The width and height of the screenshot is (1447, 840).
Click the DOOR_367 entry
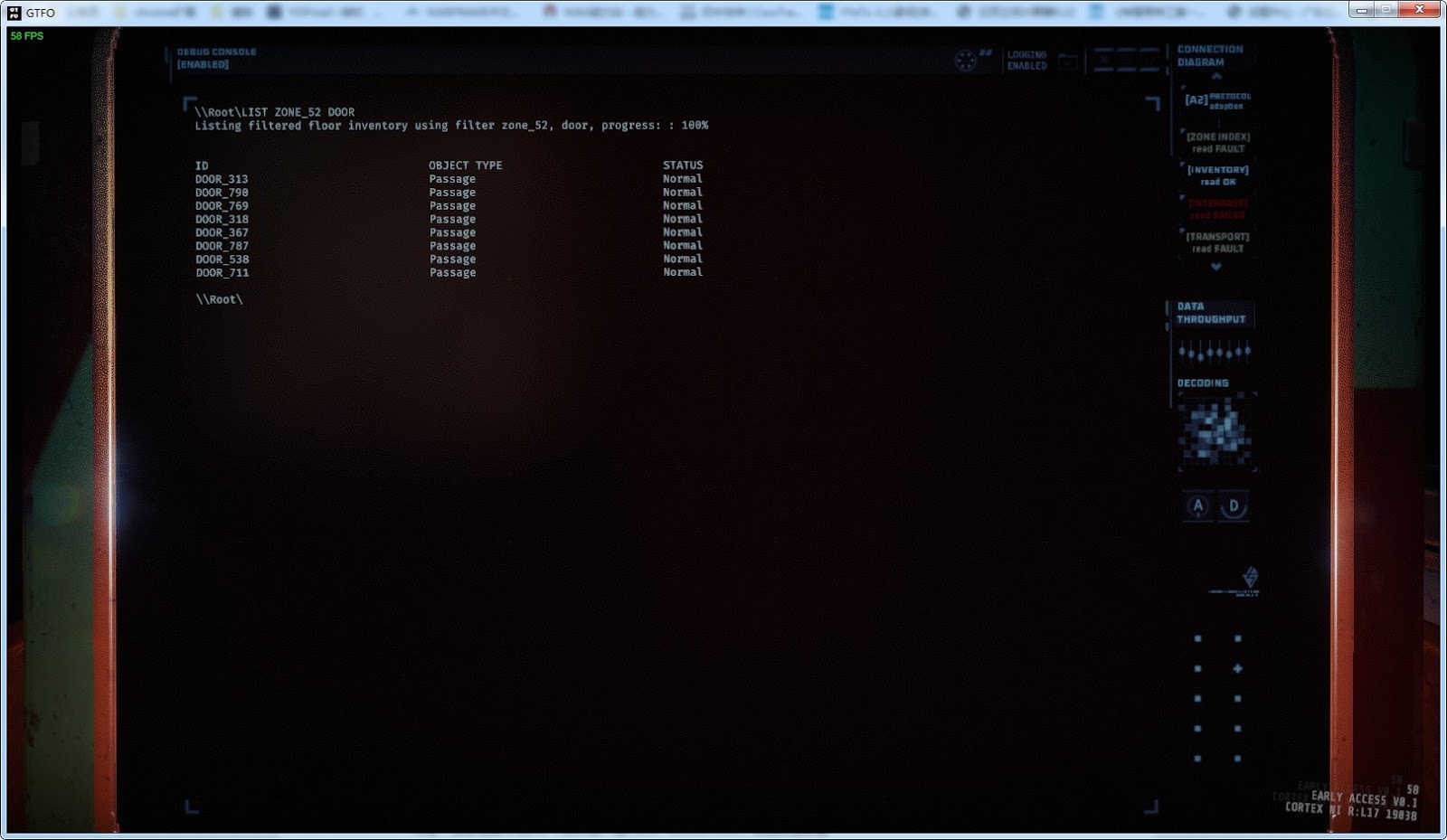222,232
